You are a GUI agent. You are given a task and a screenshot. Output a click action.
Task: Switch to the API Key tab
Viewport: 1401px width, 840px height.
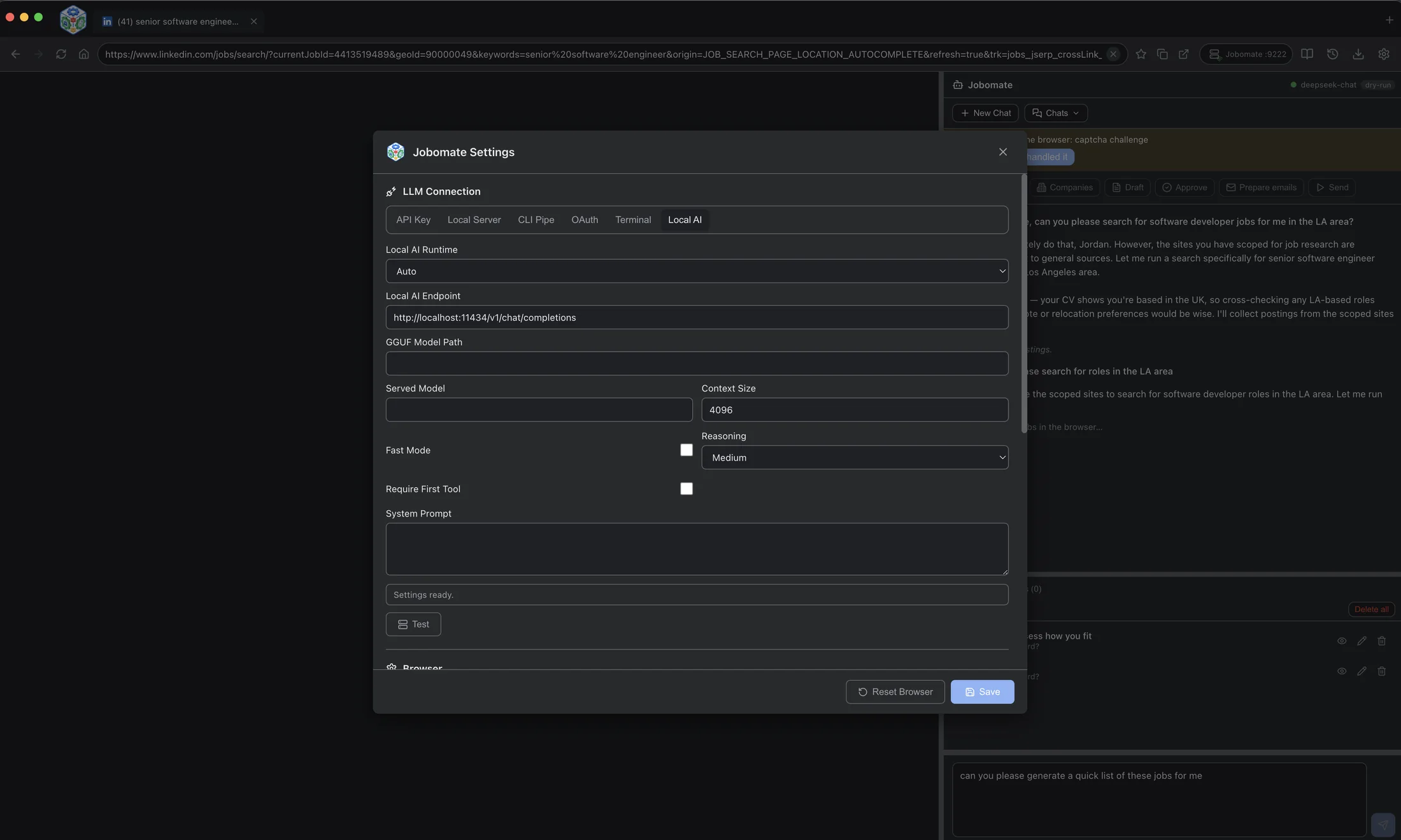point(413,220)
